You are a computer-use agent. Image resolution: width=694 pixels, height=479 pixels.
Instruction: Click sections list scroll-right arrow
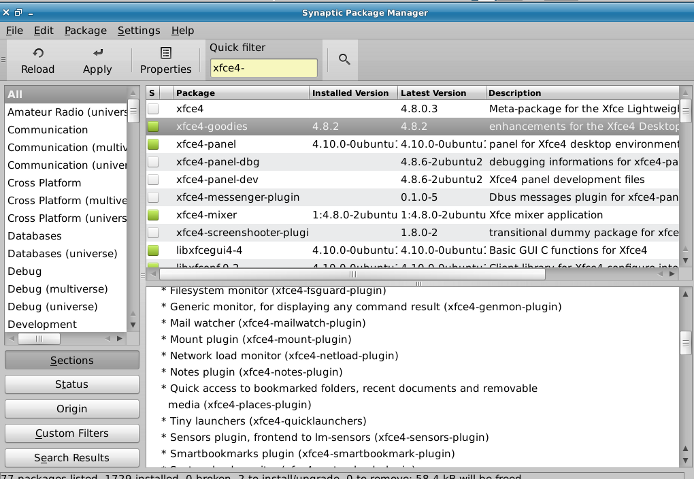pos(120,339)
